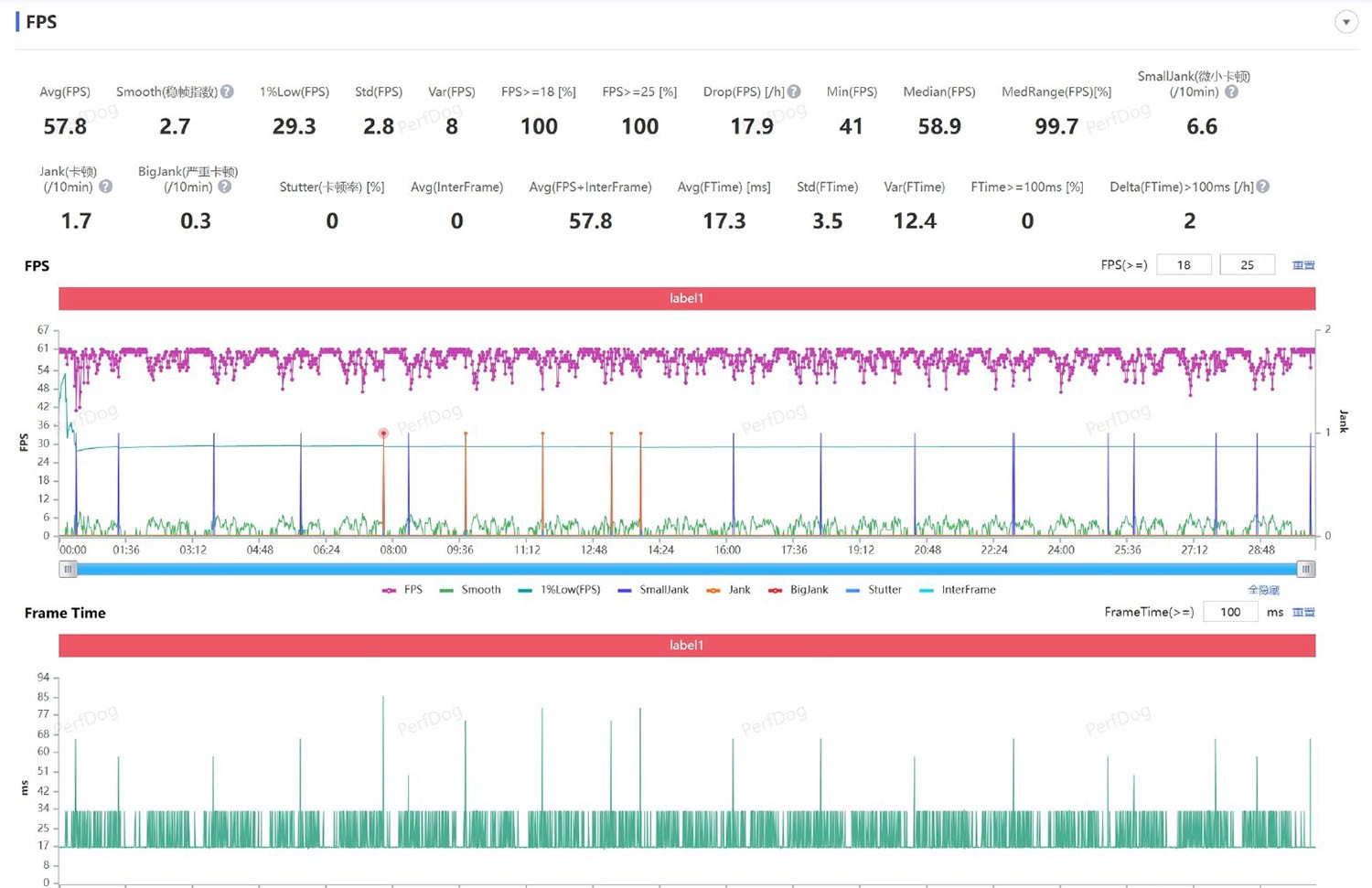The height and width of the screenshot is (888, 1372).
Task: Click Min(FPS) value 41
Action: tap(851, 126)
